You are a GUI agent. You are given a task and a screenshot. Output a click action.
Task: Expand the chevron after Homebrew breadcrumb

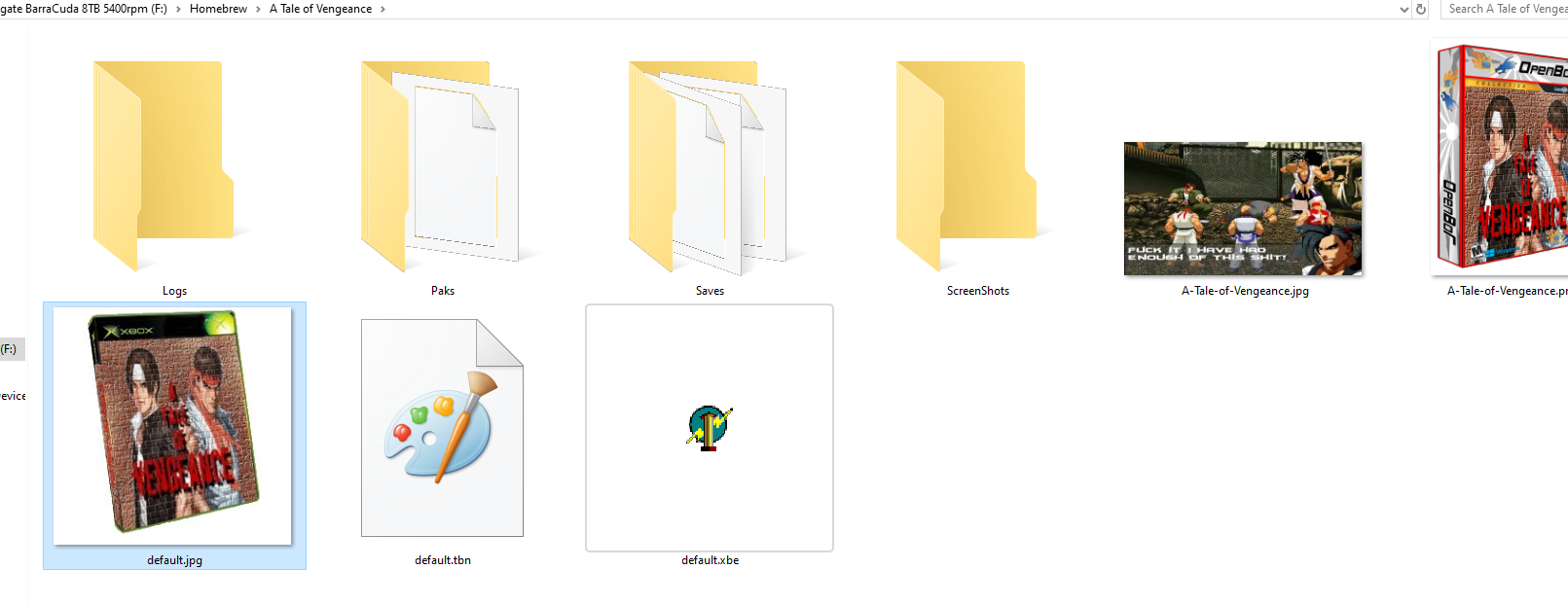point(258,9)
